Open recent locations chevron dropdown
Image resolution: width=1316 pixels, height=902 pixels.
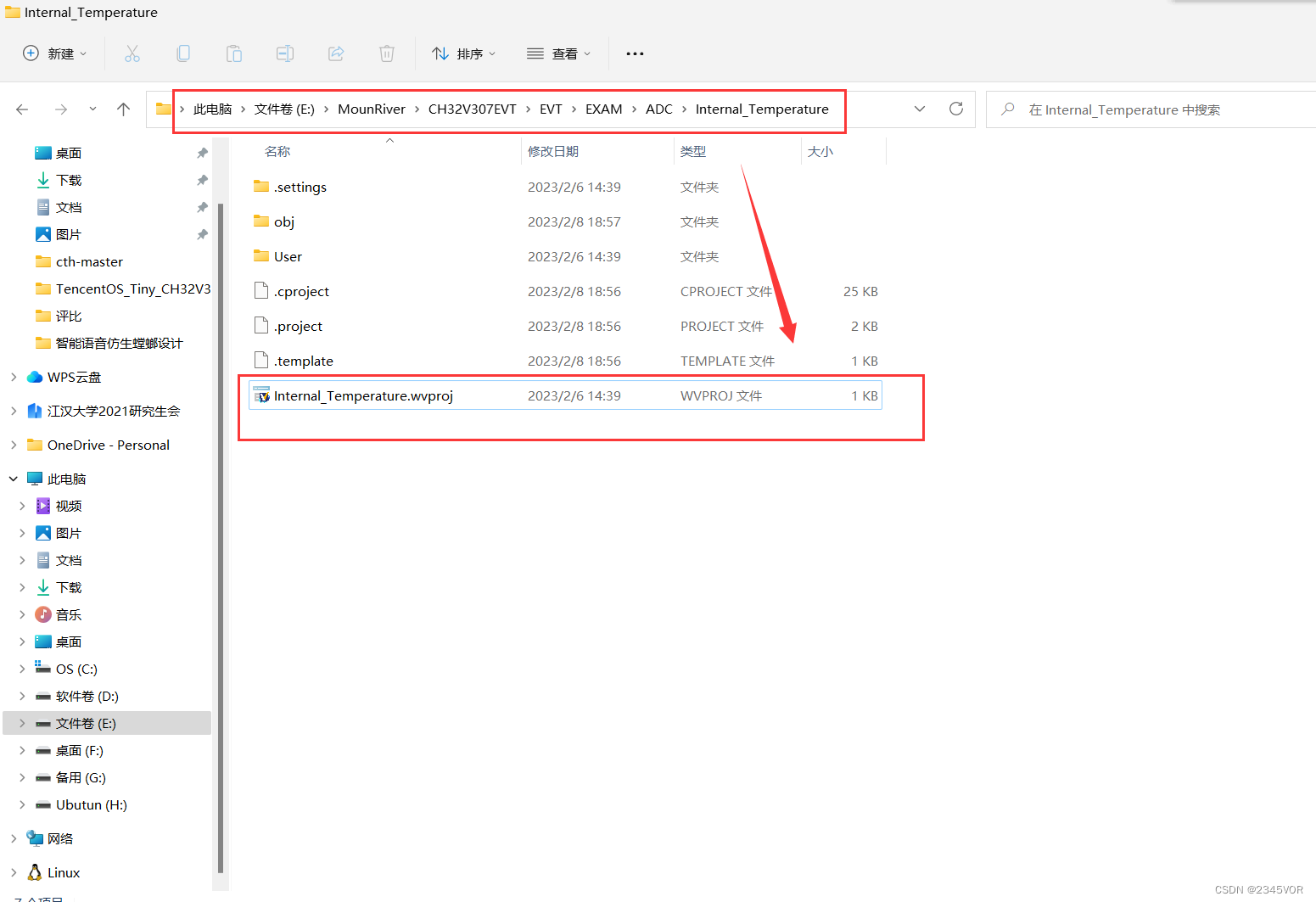(92, 109)
